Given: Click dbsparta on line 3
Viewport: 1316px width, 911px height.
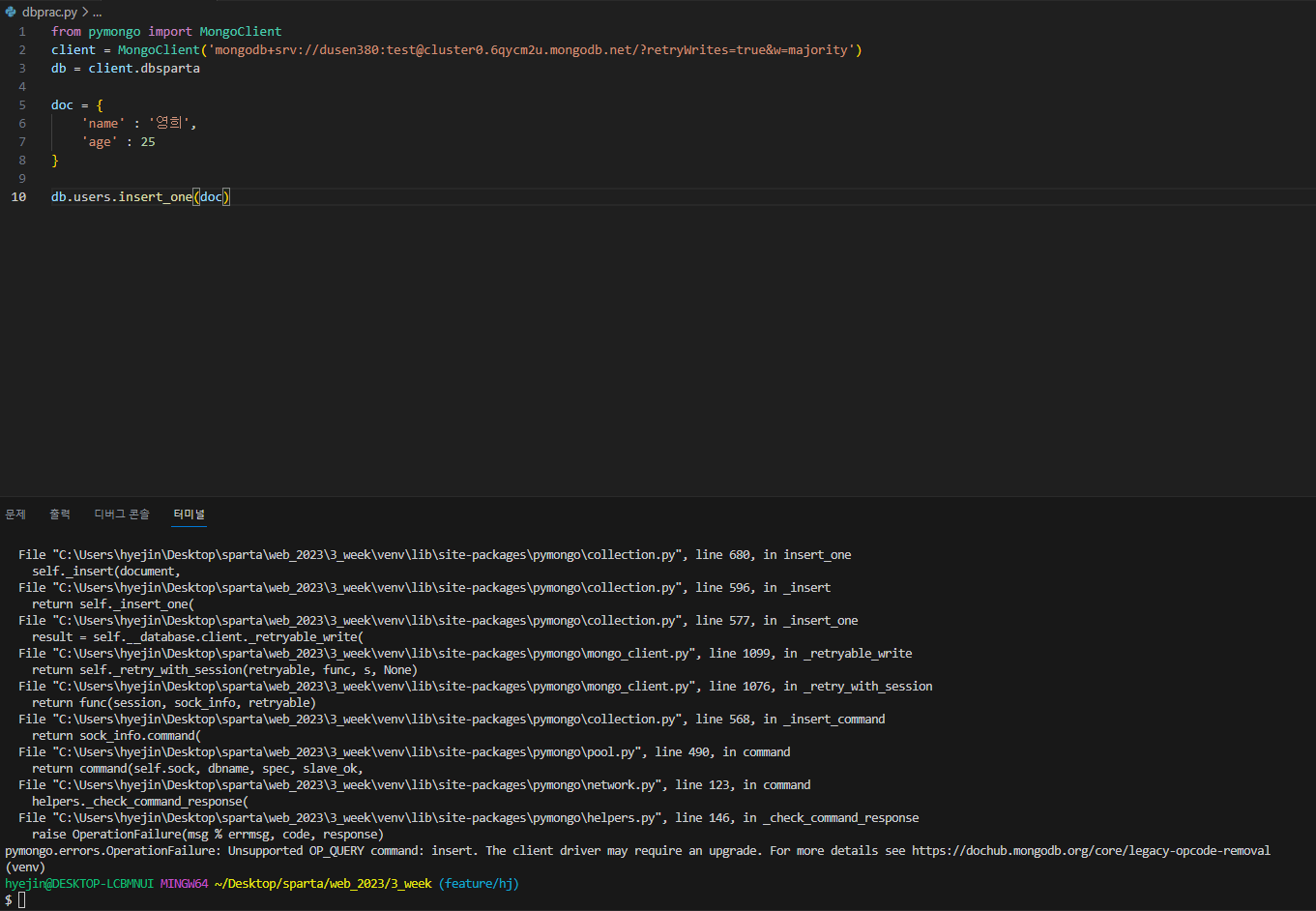Looking at the screenshot, I should (x=170, y=69).
